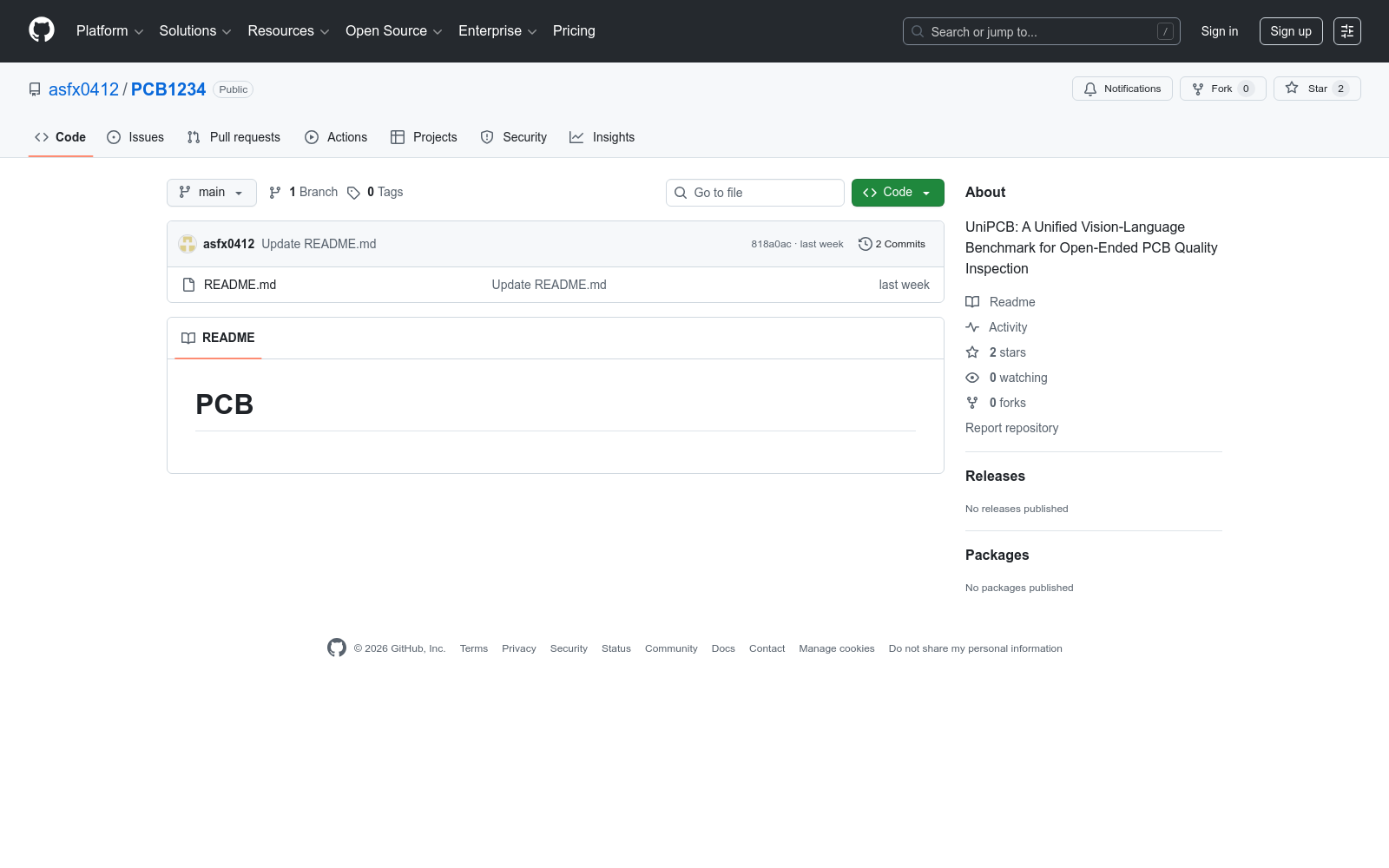Open the footer Community link

tap(671, 648)
